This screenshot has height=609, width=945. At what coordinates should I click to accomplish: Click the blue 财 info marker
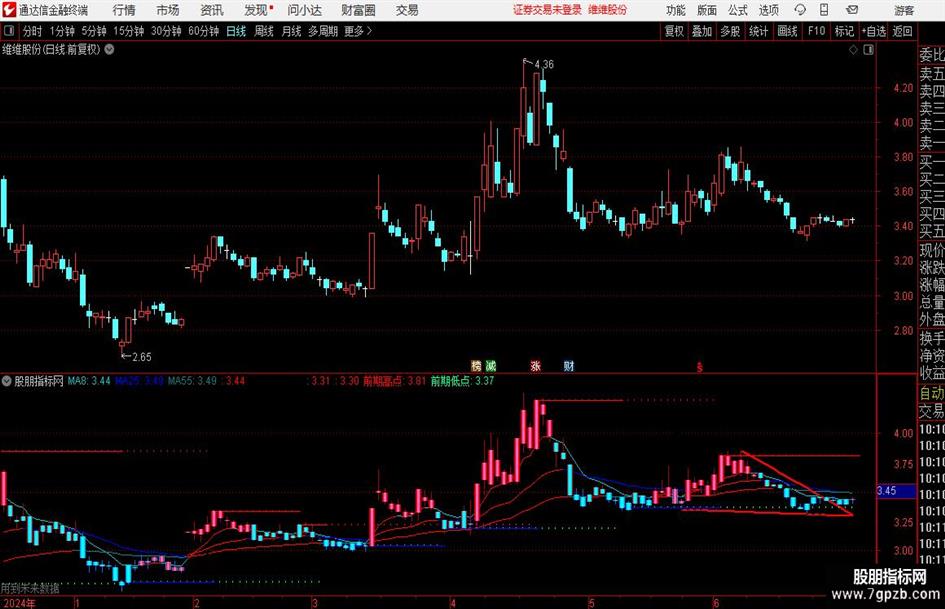(569, 366)
